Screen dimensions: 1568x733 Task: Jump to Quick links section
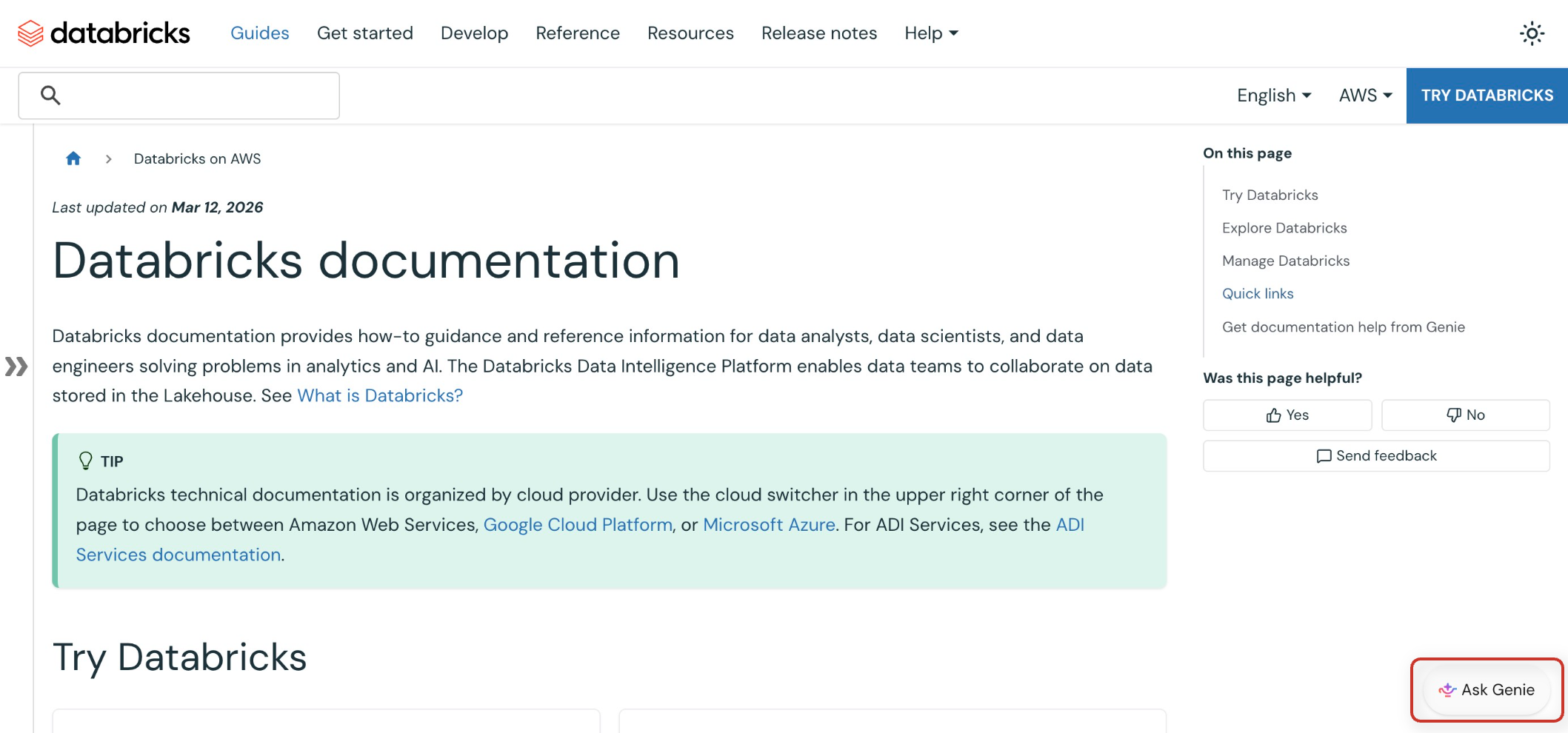point(1257,294)
